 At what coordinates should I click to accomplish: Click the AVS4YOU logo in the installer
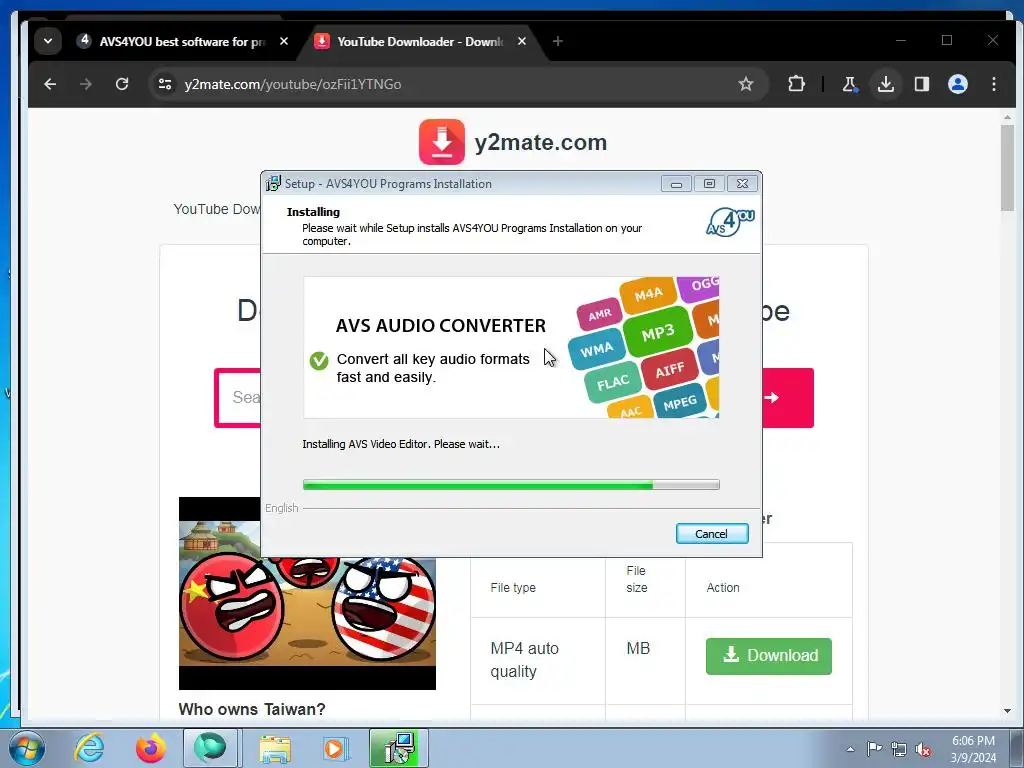click(x=730, y=222)
